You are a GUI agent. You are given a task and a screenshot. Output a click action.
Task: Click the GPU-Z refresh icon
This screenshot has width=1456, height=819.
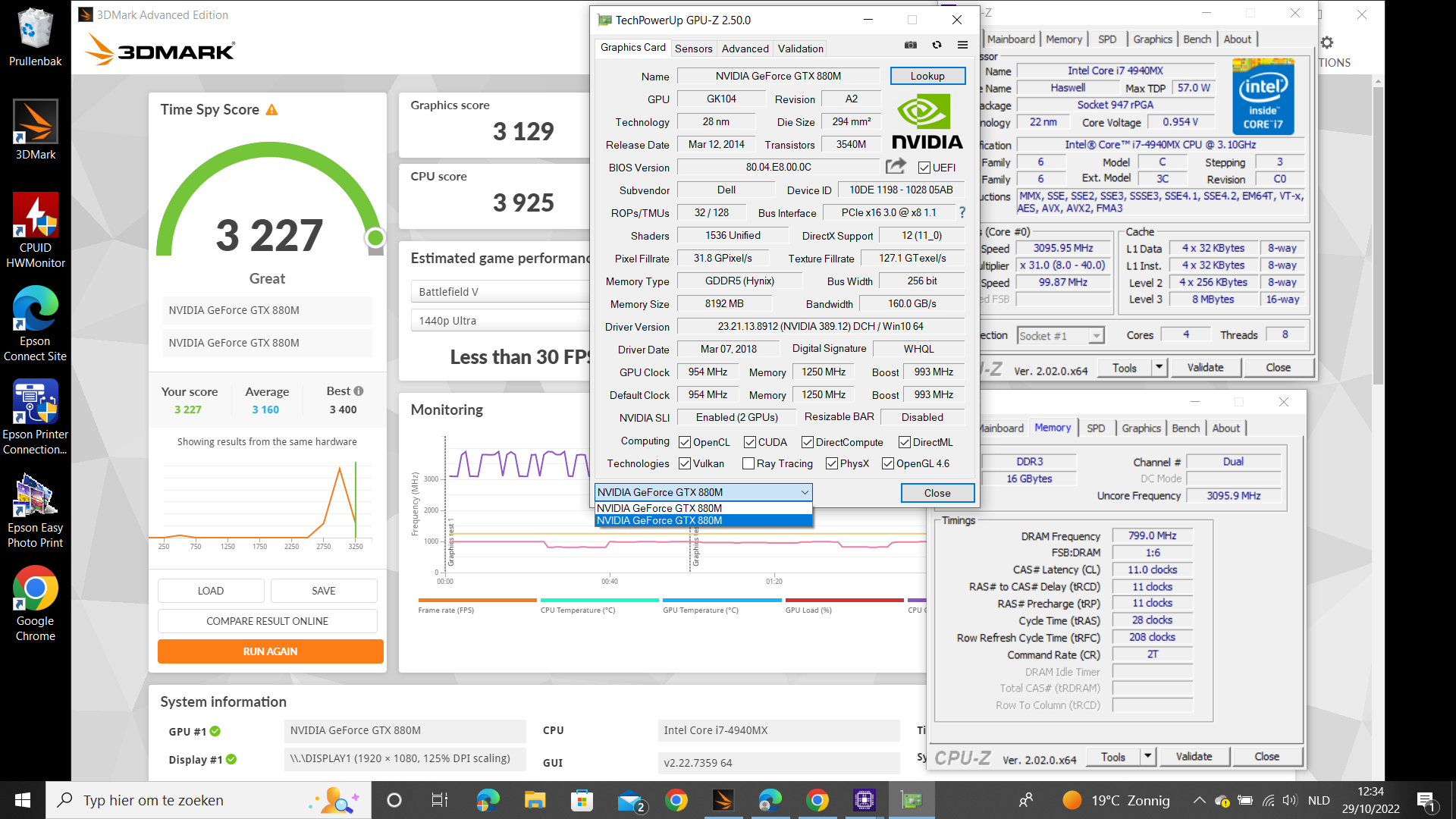coord(937,45)
